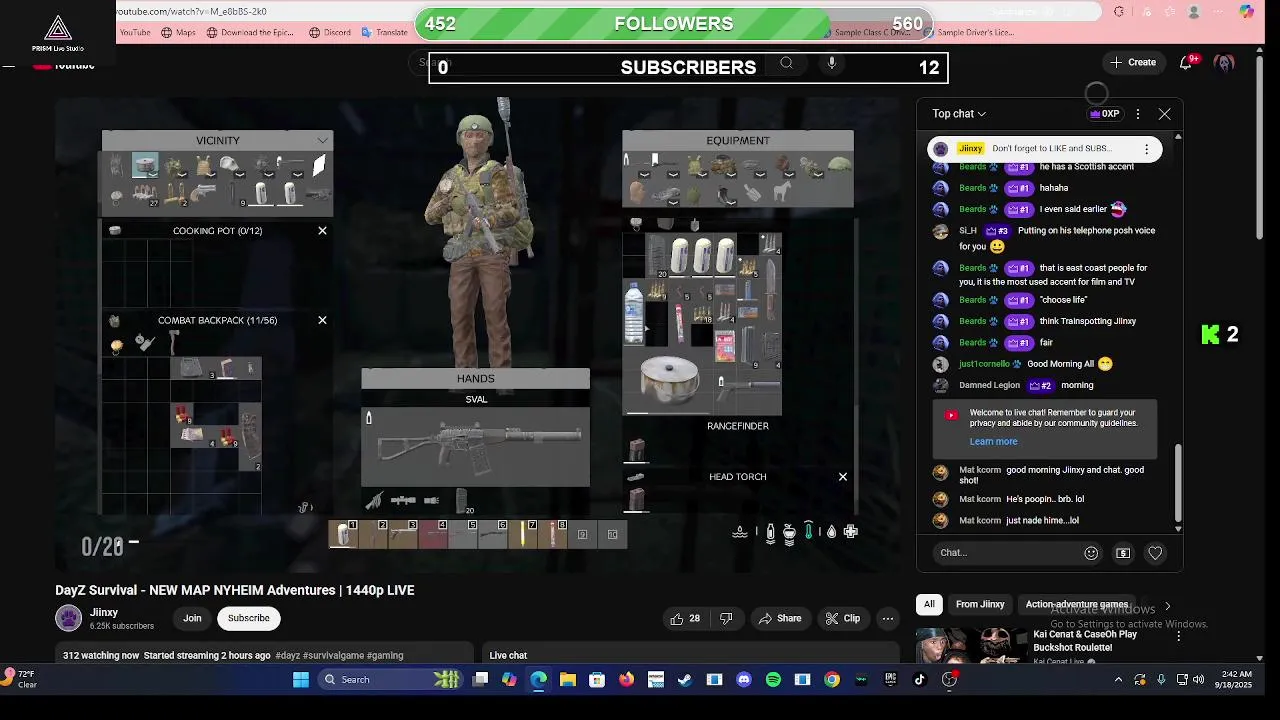Select the SVAL rifle in Hands
1280x720 pixels.
[x=476, y=448]
